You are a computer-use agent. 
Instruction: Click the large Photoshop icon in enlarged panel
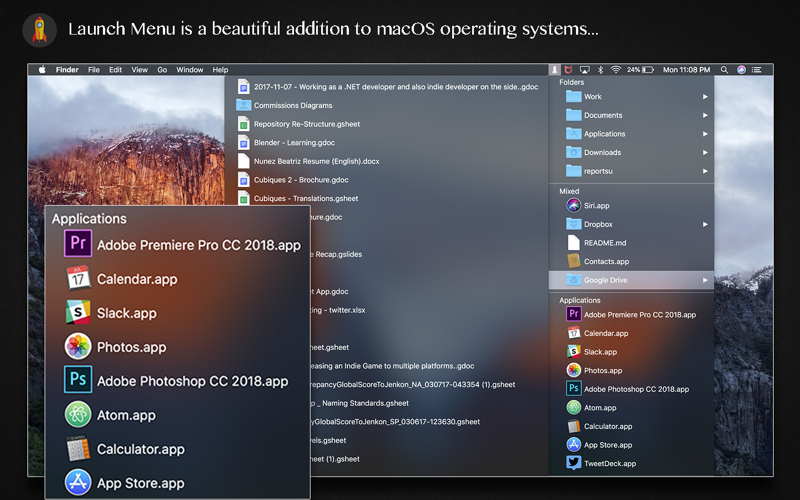[78, 380]
